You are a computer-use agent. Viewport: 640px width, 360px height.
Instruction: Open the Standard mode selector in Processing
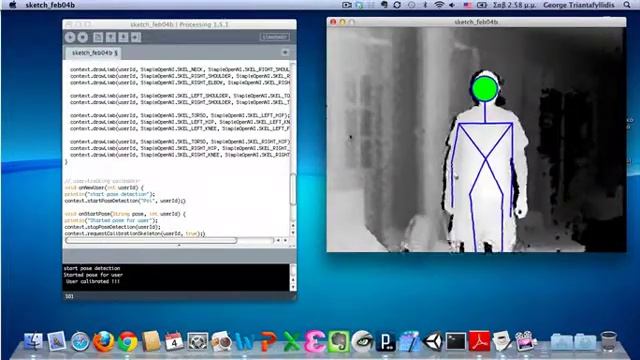275,37
